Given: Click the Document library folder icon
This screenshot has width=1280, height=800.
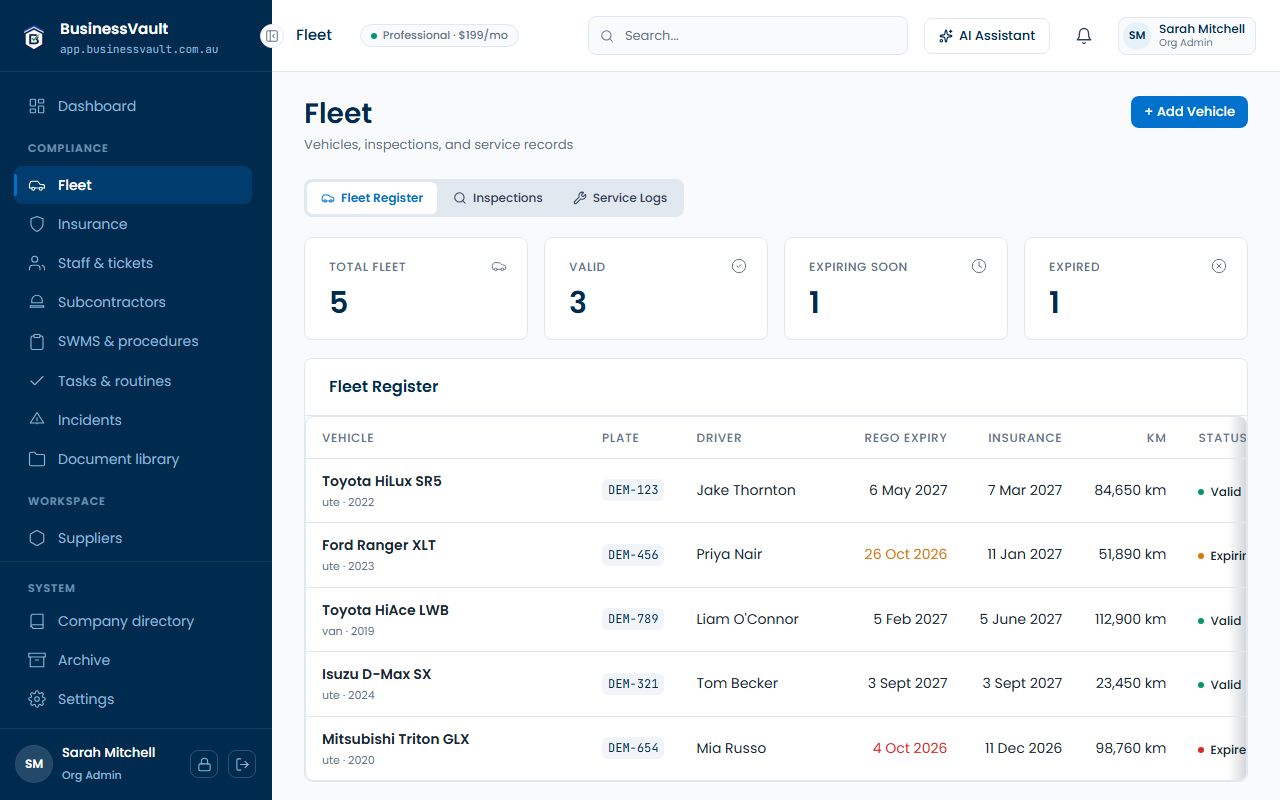Looking at the screenshot, I should point(37,459).
